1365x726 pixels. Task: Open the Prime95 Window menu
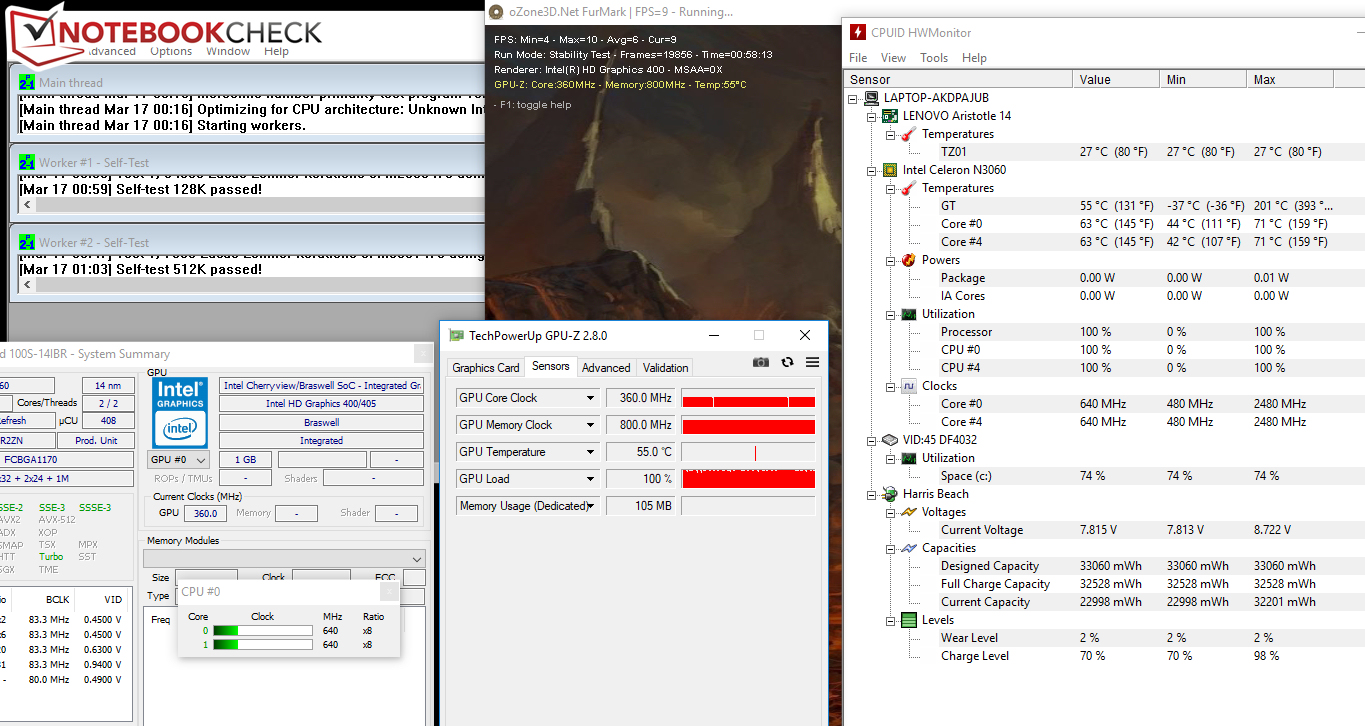(x=228, y=51)
